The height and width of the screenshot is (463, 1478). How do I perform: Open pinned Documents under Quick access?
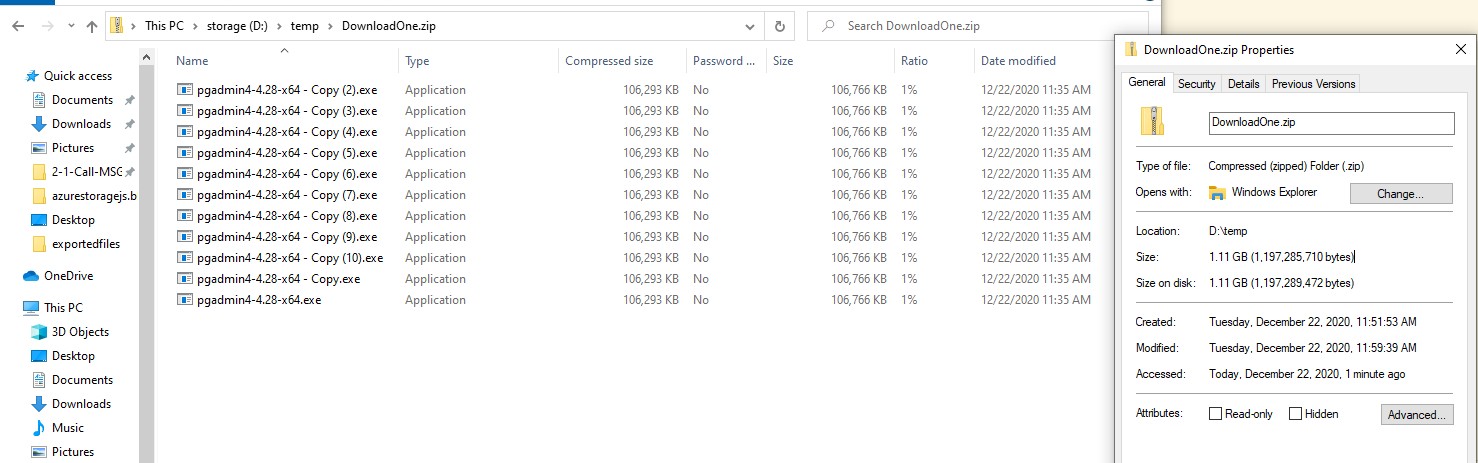[82, 100]
